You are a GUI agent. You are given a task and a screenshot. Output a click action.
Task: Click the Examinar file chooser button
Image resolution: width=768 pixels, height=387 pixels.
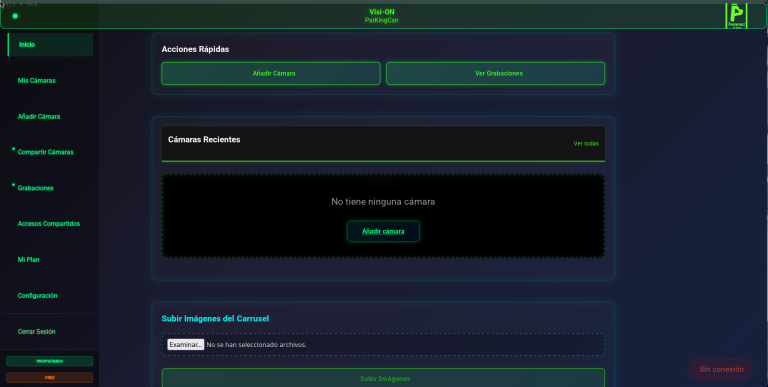(186, 344)
